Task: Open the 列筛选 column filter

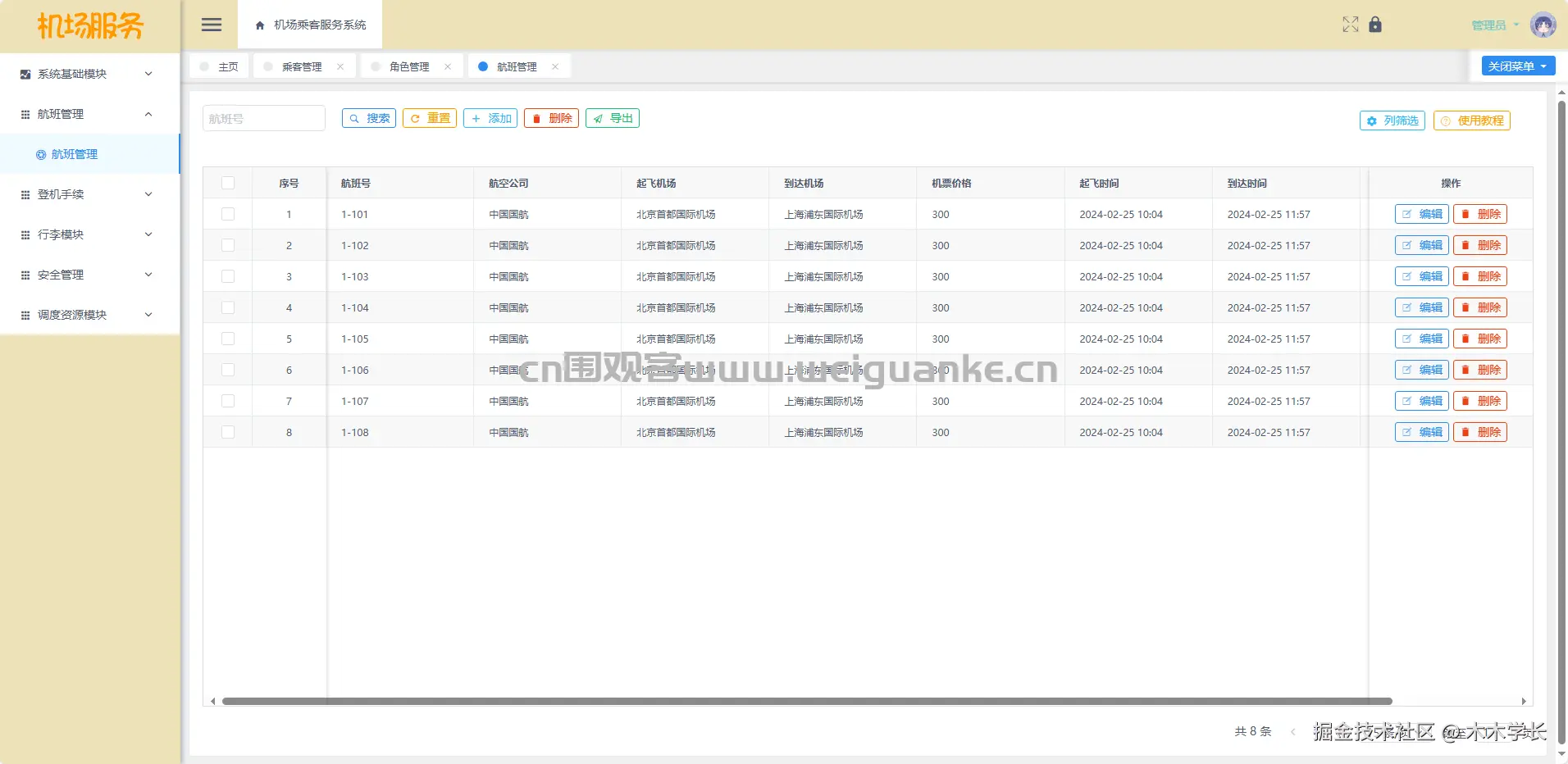Action: coord(1393,121)
